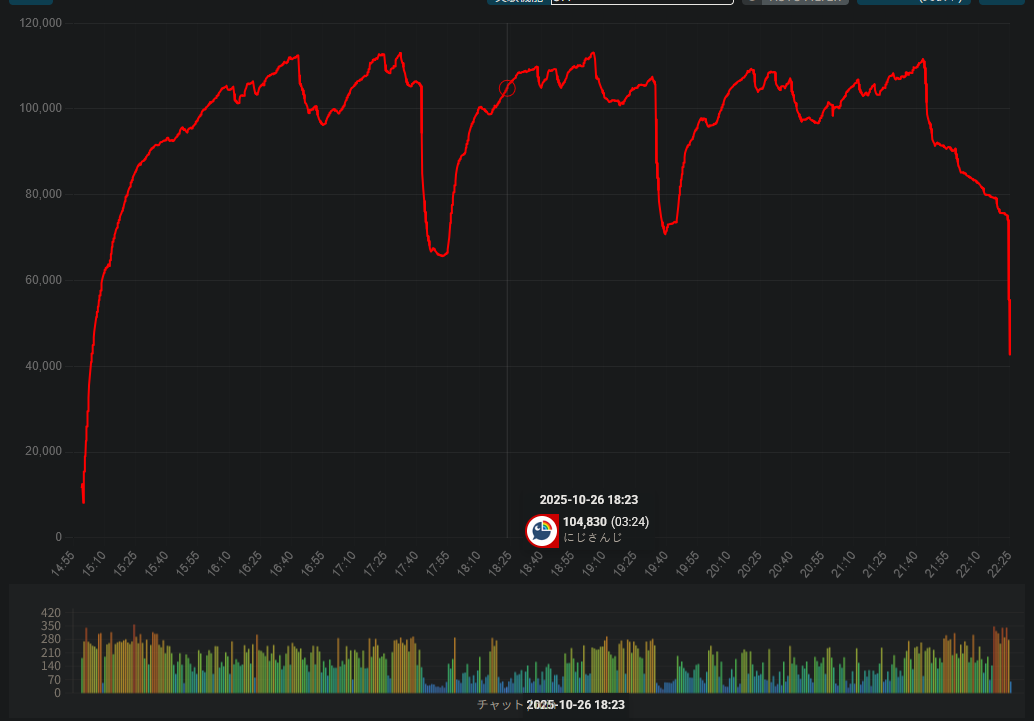The image size is (1034, 721).
Task: Click the highlighted data point circle on the red line
Action: pos(507,88)
